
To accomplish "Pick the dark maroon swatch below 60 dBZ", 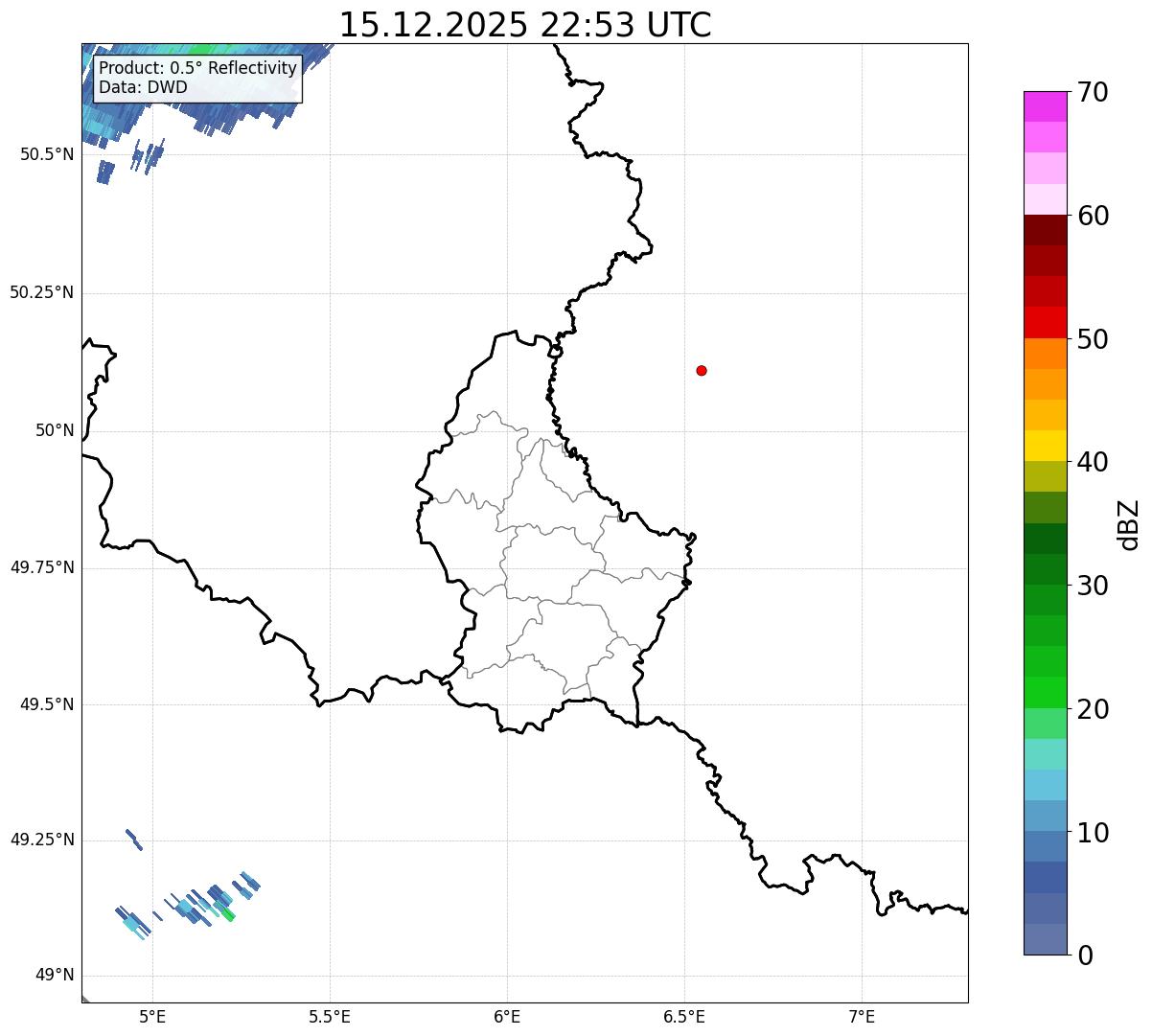I will pos(1046,230).
